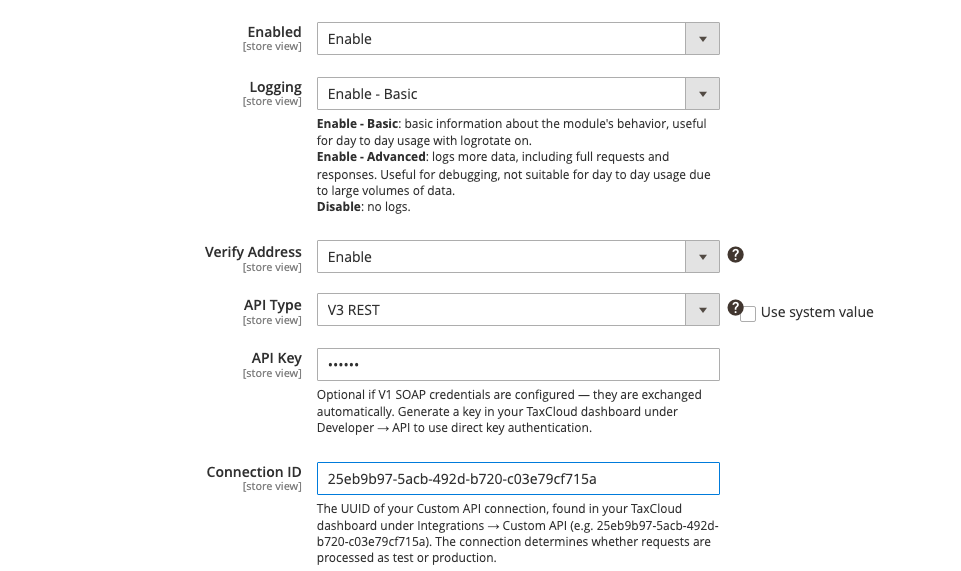Click the bold 'Enable - Advanced' note text

pos(371,157)
